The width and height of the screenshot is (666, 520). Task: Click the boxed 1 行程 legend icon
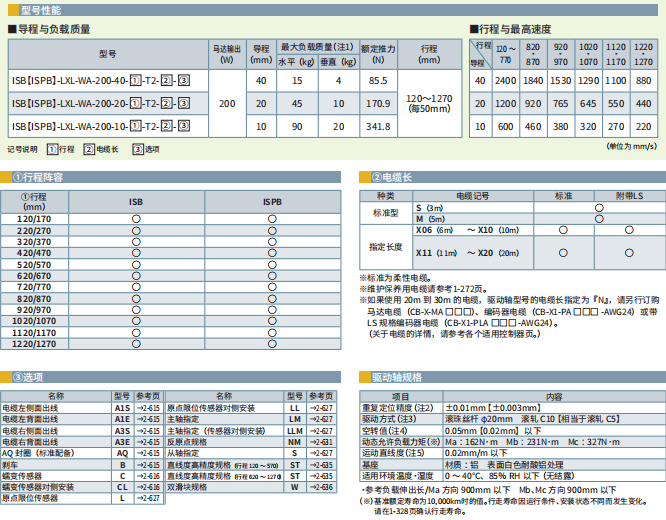pos(52,149)
